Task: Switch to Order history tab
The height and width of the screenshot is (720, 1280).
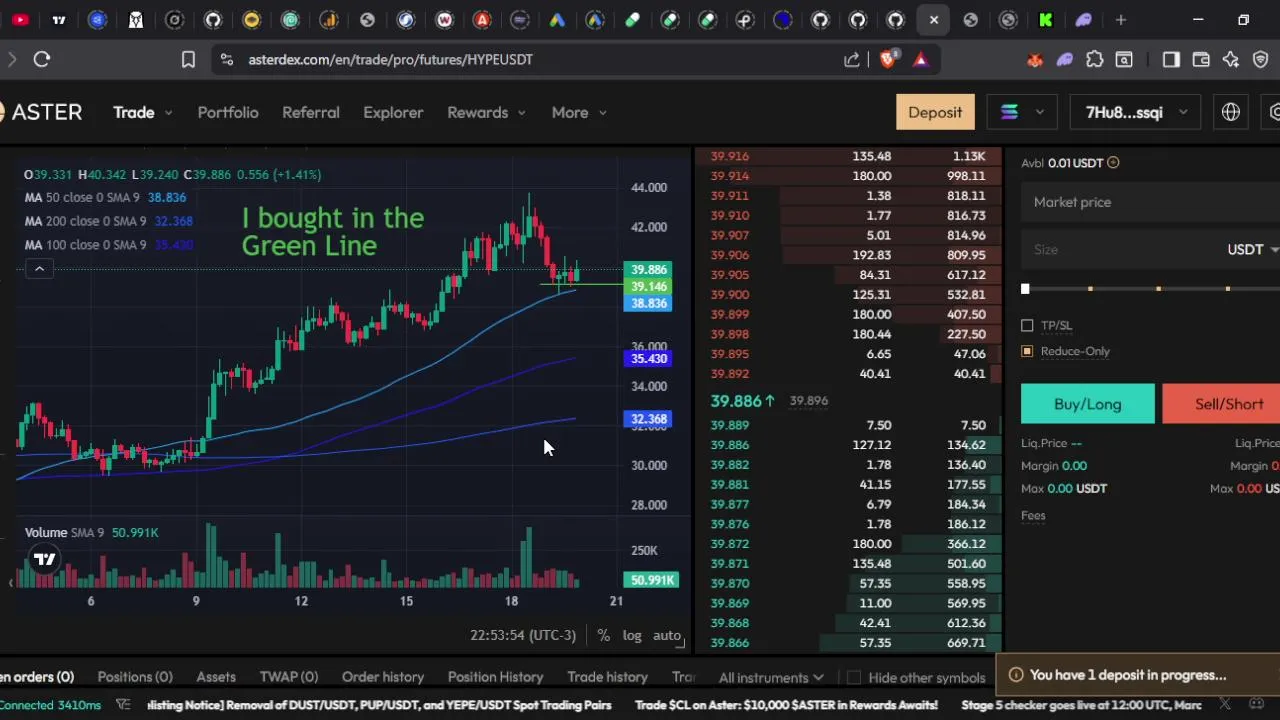Action: tap(383, 677)
